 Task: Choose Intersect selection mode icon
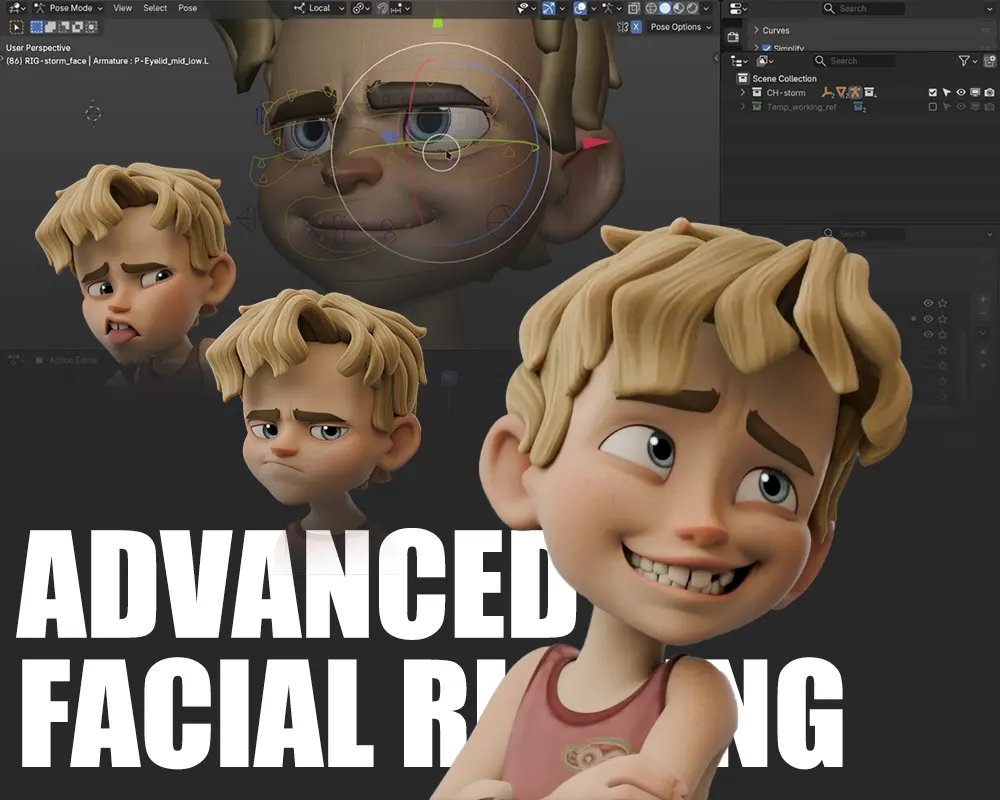(x=91, y=27)
